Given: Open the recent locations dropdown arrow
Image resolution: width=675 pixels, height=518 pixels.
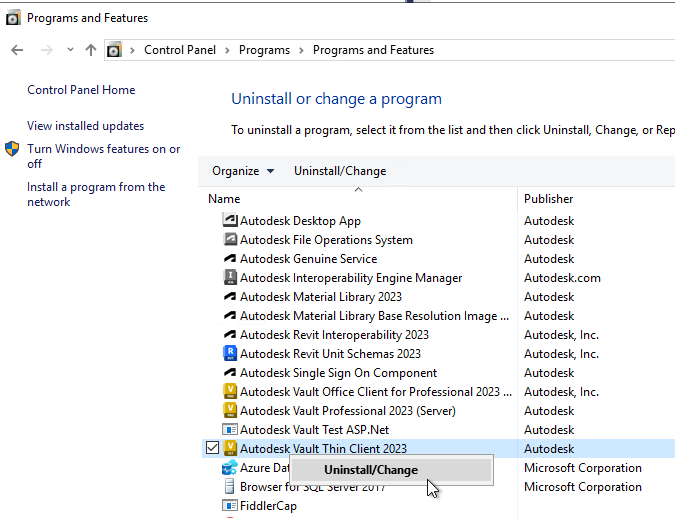Looking at the screenshot, I should [70, 50].
